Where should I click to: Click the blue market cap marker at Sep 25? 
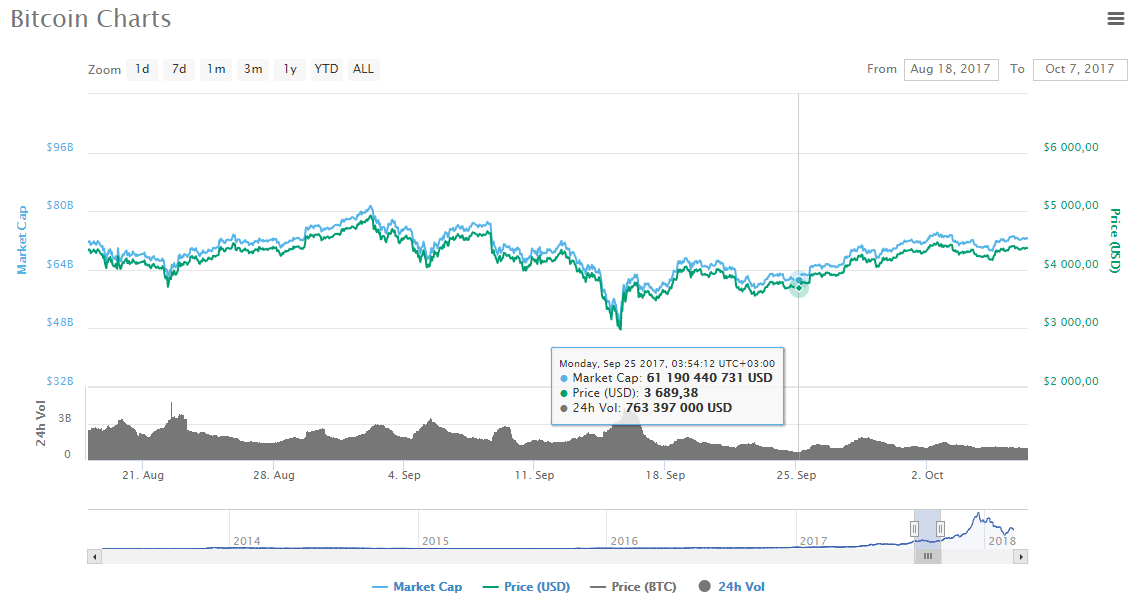pyautogui.click(x=799, y=280)
